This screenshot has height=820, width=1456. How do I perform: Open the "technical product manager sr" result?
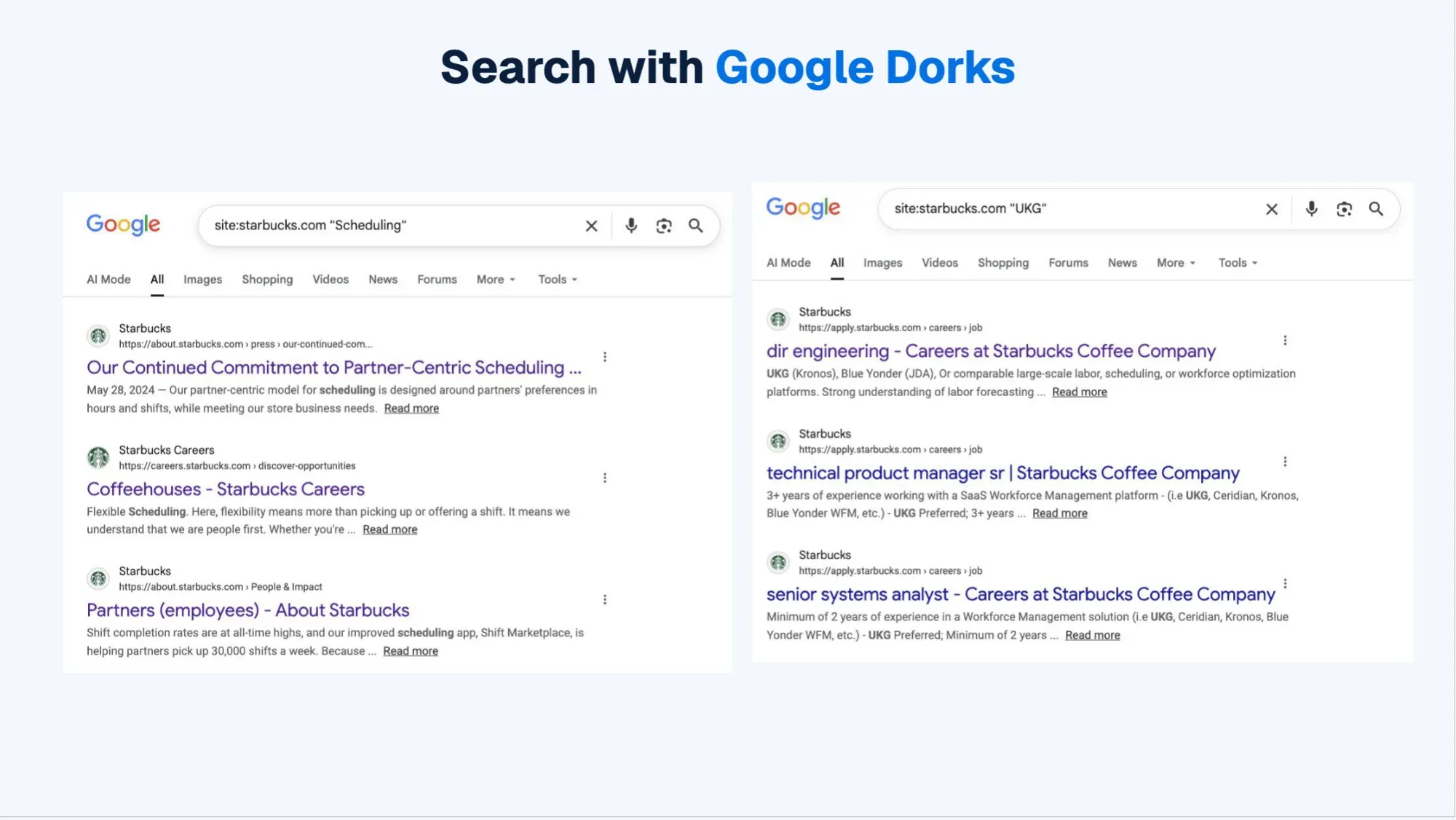[x=1003, y=473]
